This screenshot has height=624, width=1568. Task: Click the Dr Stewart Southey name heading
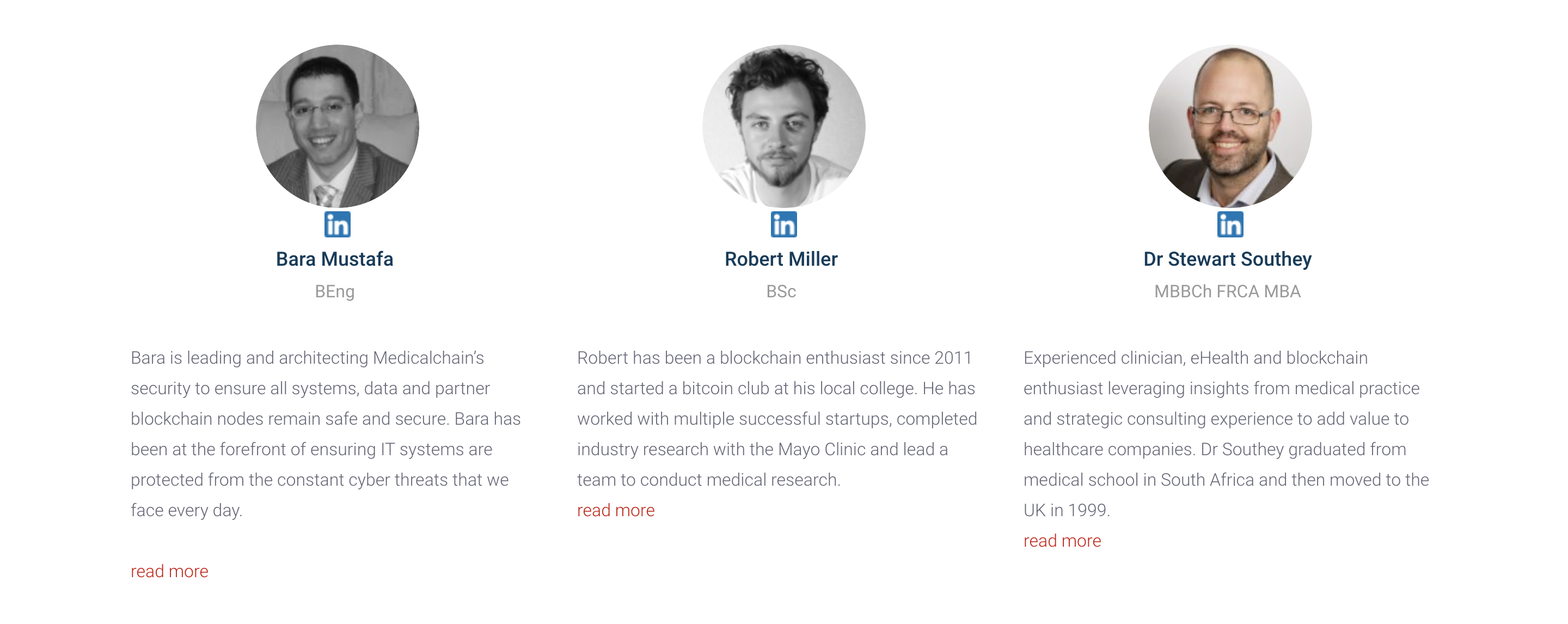coord(1227,259)
